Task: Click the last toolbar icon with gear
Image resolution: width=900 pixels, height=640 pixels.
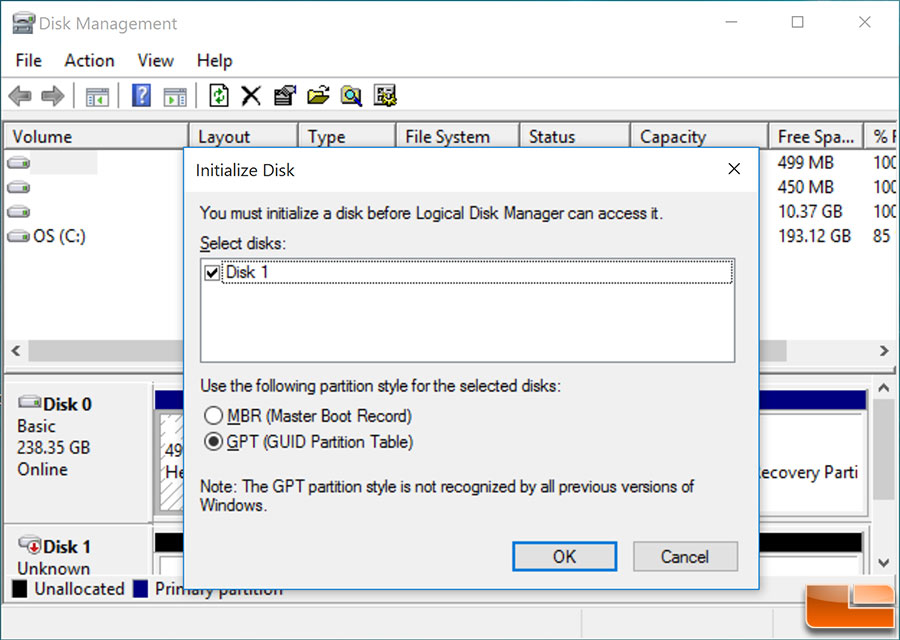Action: tap(385, 95)
